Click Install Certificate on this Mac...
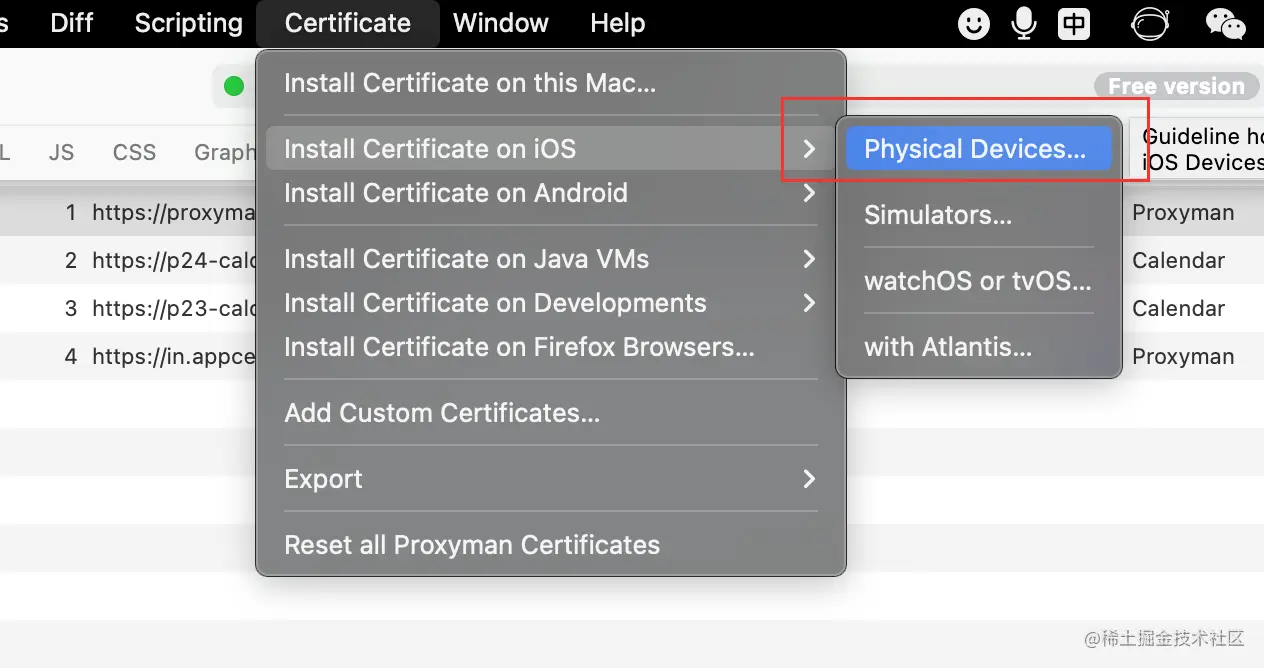Image resolution: width=1264 pixels, height=668 pixels. tap(470, 83)
